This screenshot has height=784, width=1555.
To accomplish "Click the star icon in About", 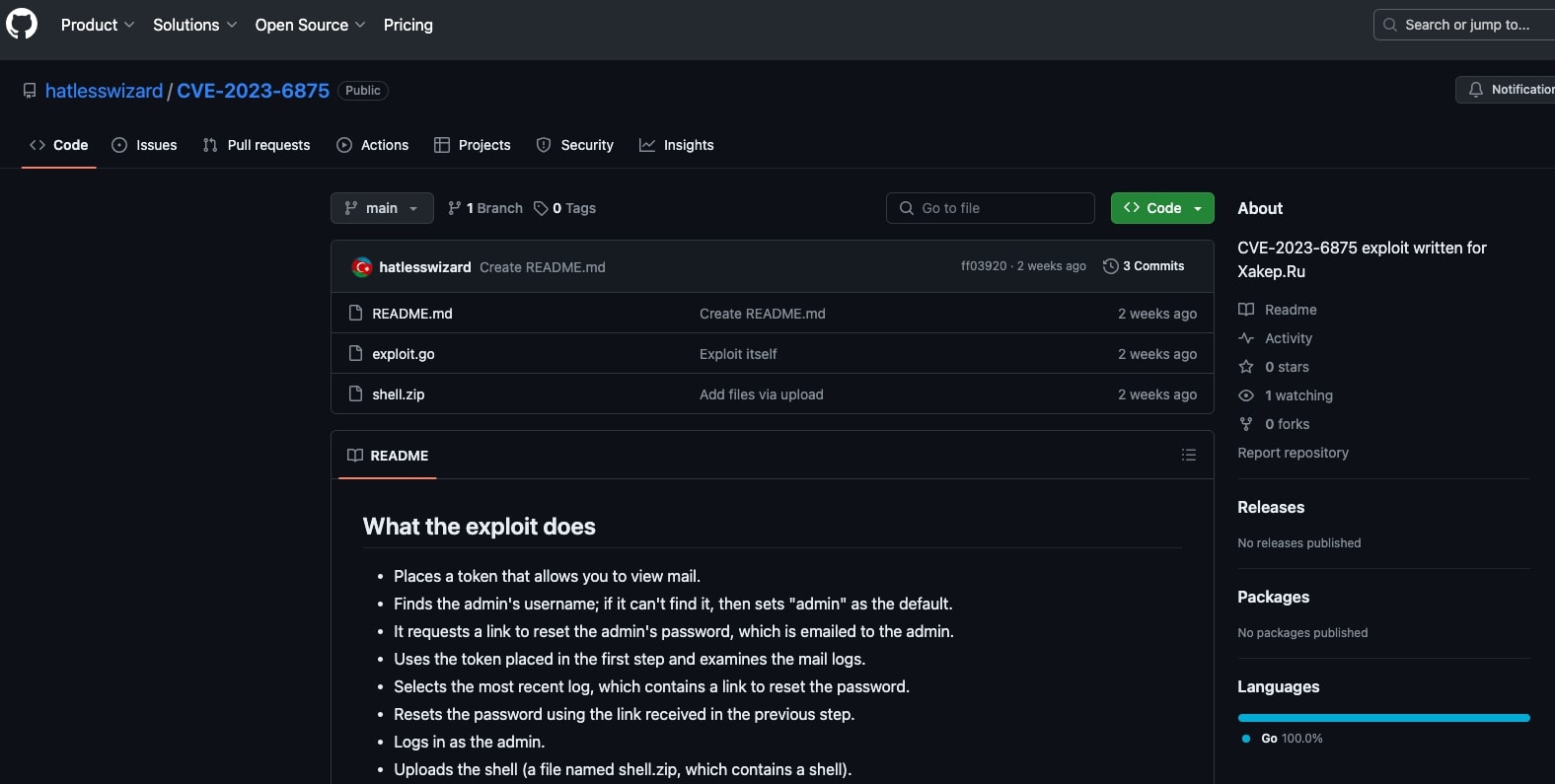I will 1246,367.
